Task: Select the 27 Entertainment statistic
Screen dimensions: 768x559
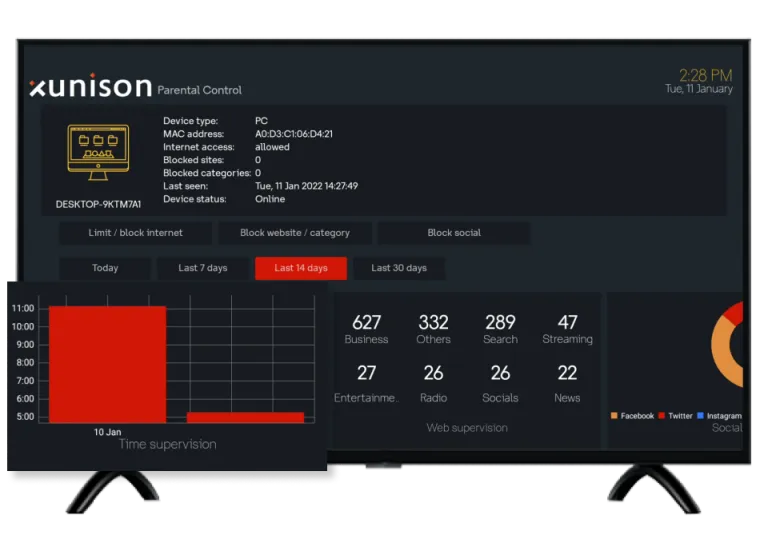Action: pos(366,384)
